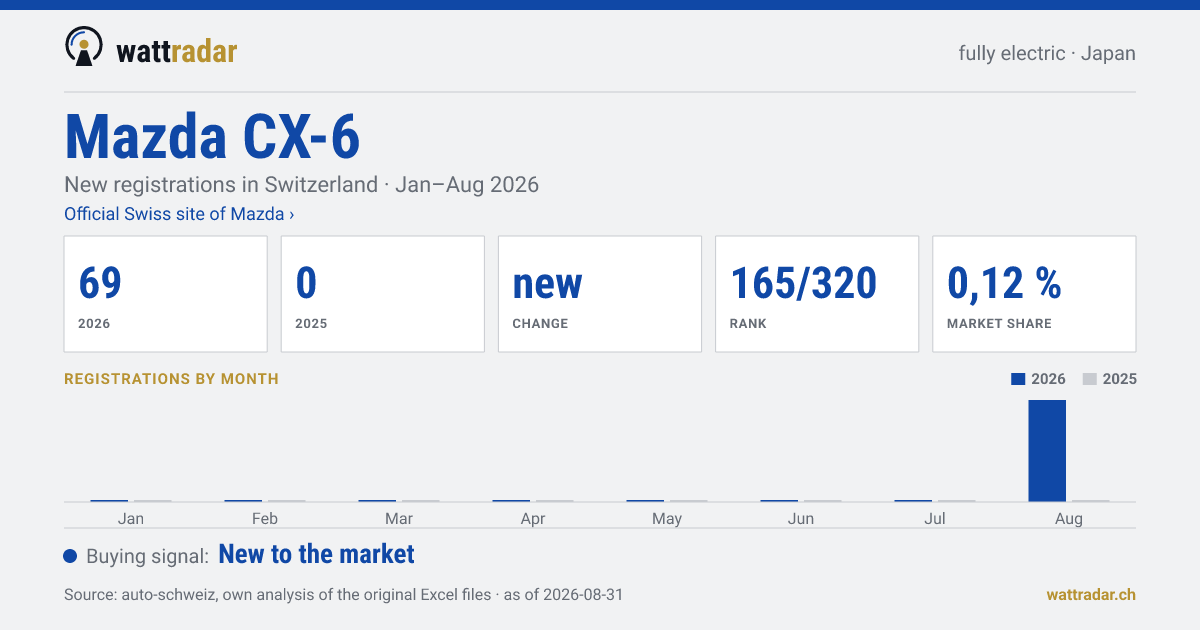1200x630 pixels.
Task: Select the 'fully electric · Japan' label
Action: 1047,53
